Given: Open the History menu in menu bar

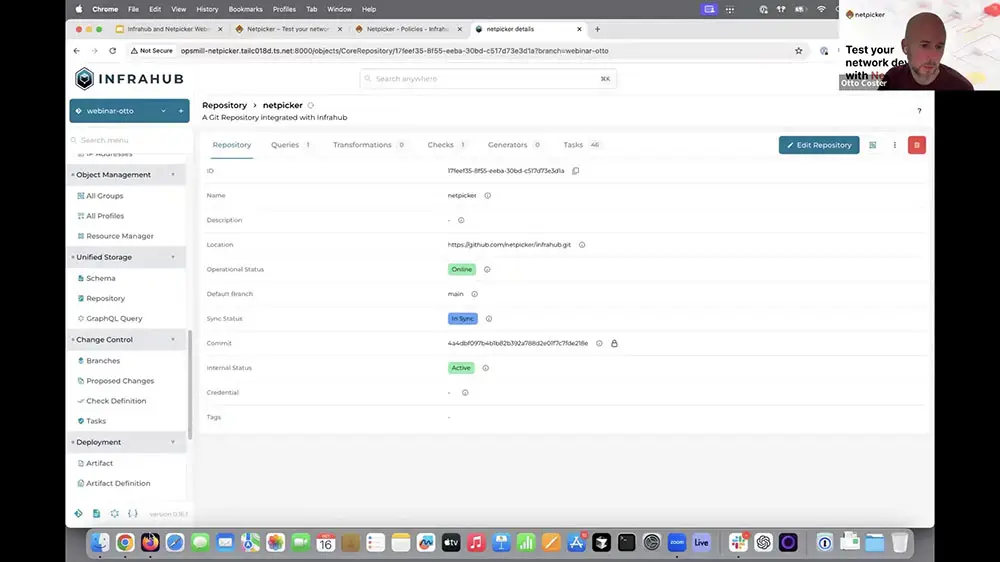Looking at the screenshot, I should point(207,10).
